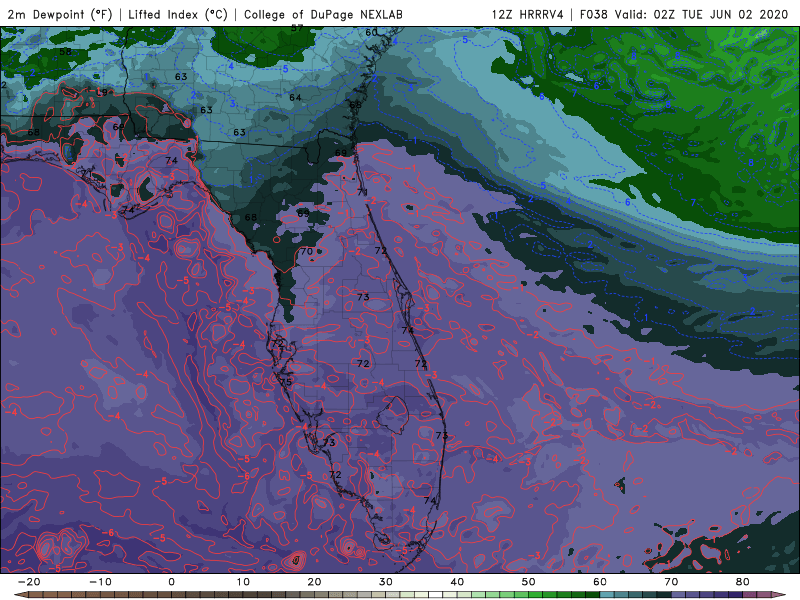Click the right arrow end of the color bar
This screenshot has height=600, width=800.
click(781, 595)
